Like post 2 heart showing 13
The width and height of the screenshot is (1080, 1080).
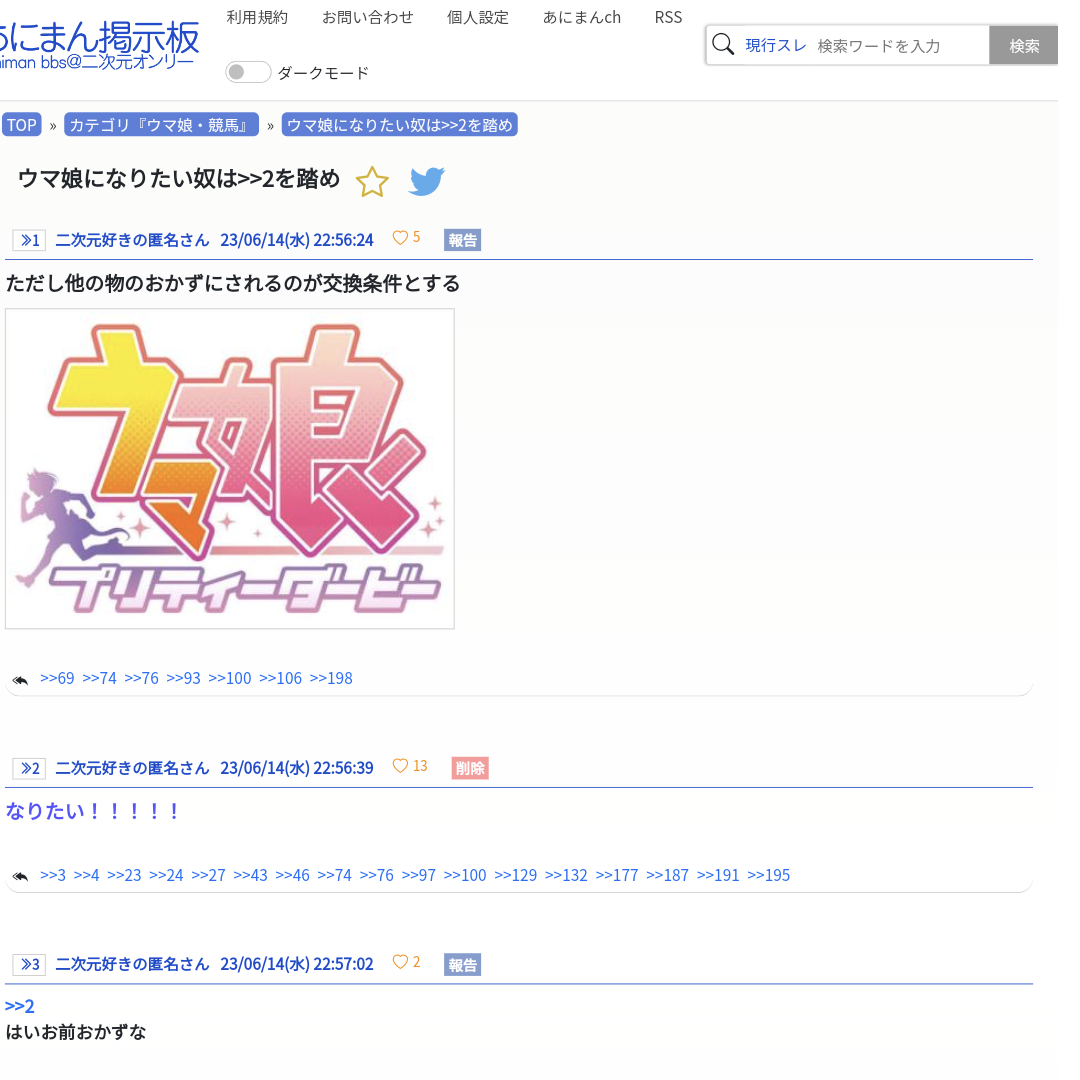click(x=400, y=766)
